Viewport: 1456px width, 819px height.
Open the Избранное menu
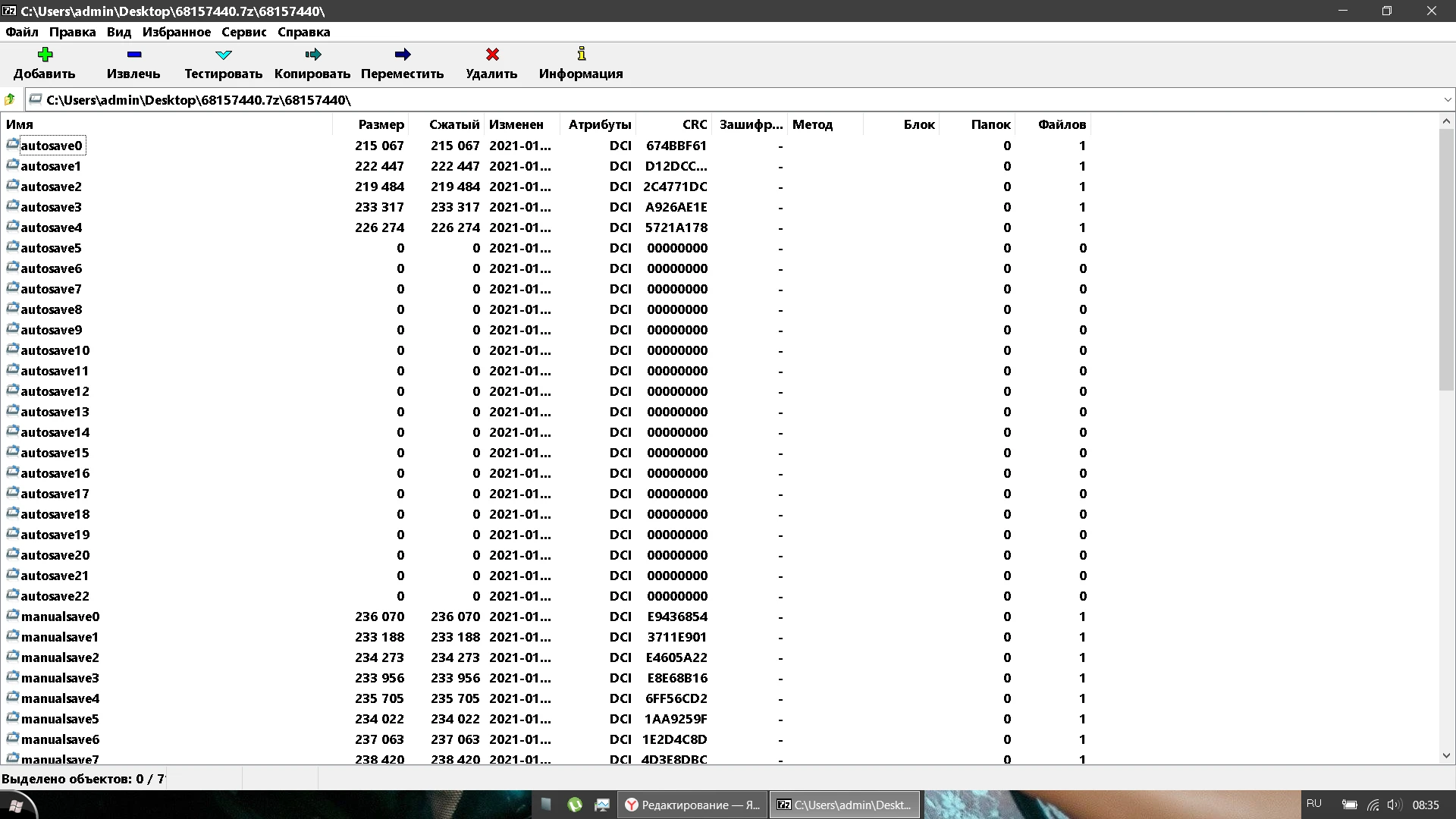coord(176,32)
